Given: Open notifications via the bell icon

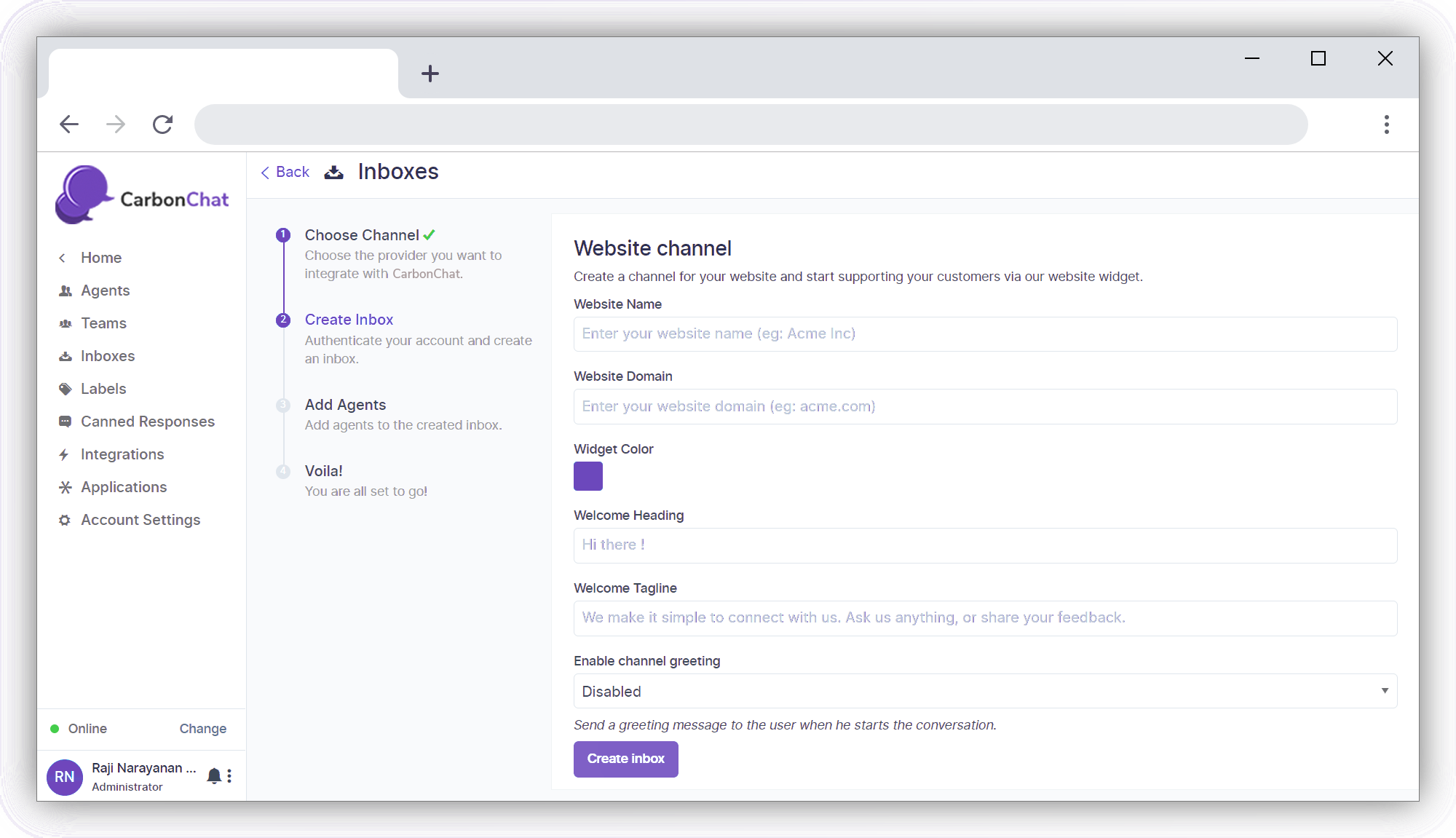Looking at the screenshot, I should (x=214, y=776).
